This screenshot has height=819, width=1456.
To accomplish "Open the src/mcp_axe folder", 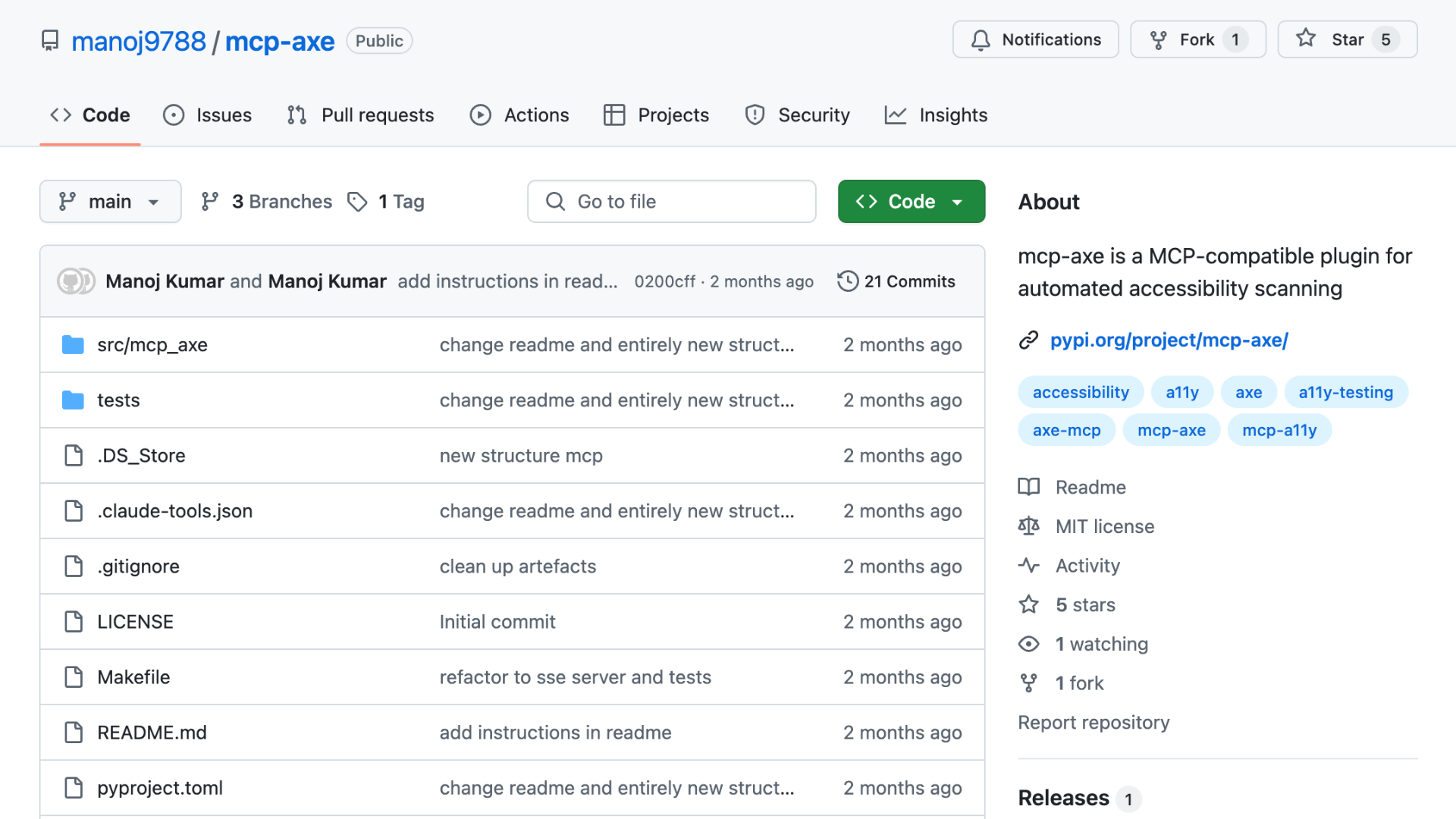I will click(152, 345).
